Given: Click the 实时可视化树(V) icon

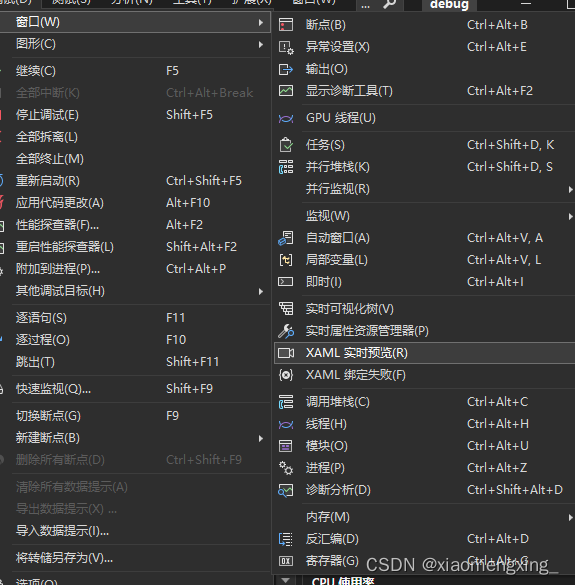Looking at the screenshot, I should click(x=286, y=309).
